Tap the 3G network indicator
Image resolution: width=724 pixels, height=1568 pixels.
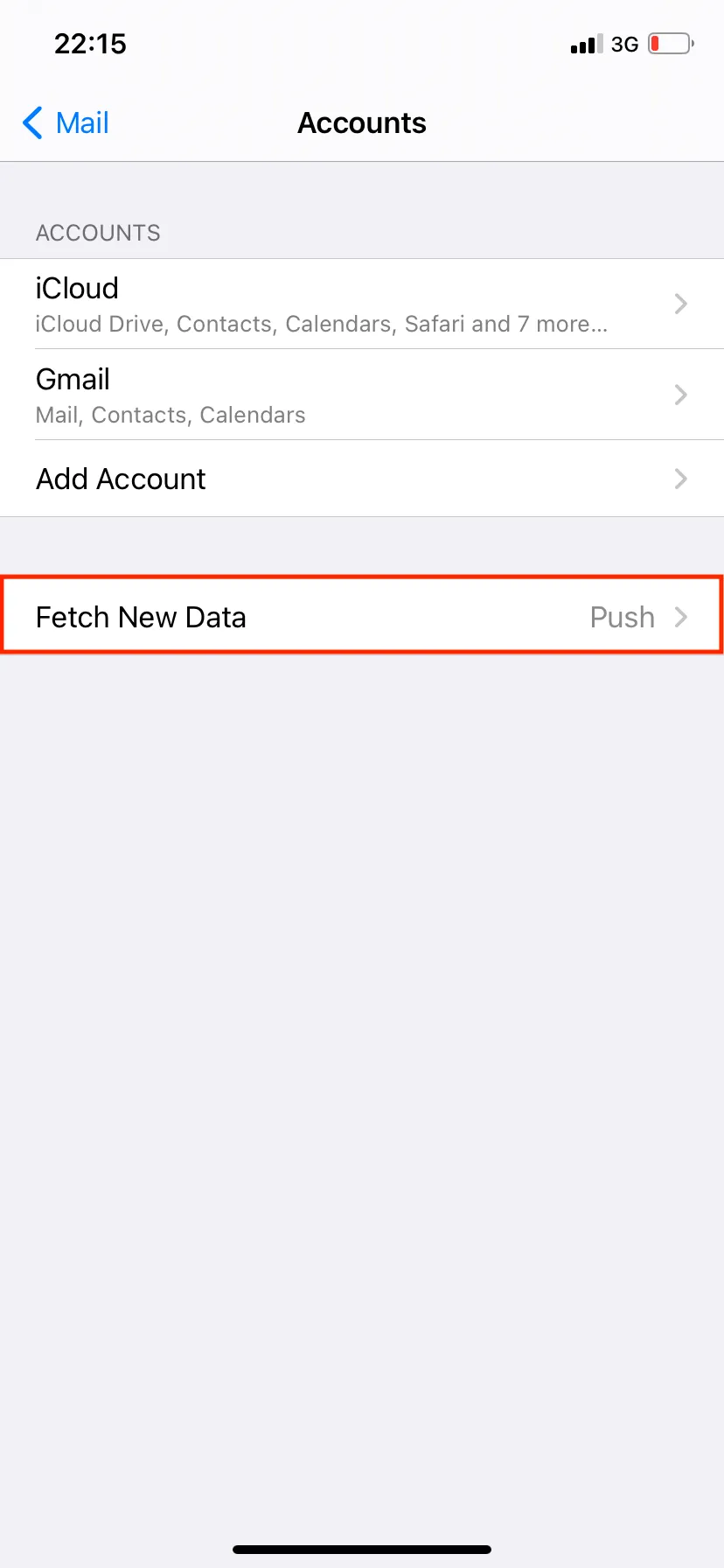pos(624,45)
